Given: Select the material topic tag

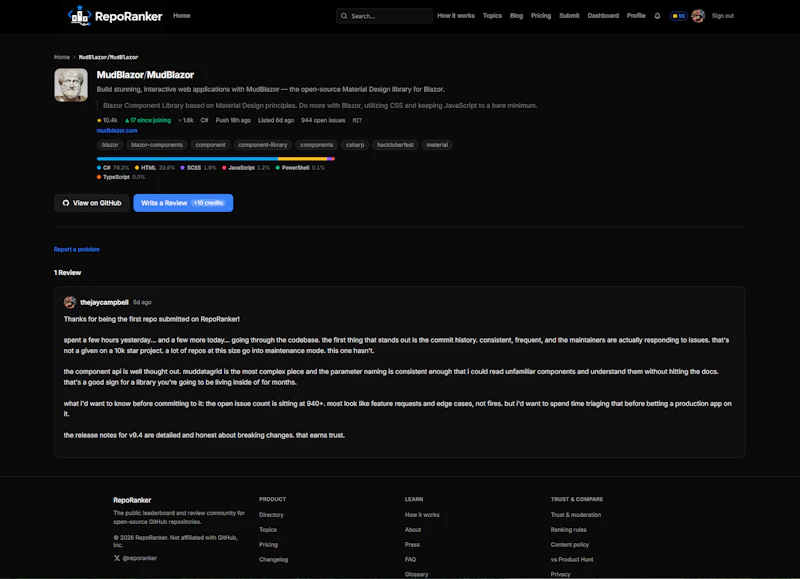Looking at the screenshot, I should (437, 145).
